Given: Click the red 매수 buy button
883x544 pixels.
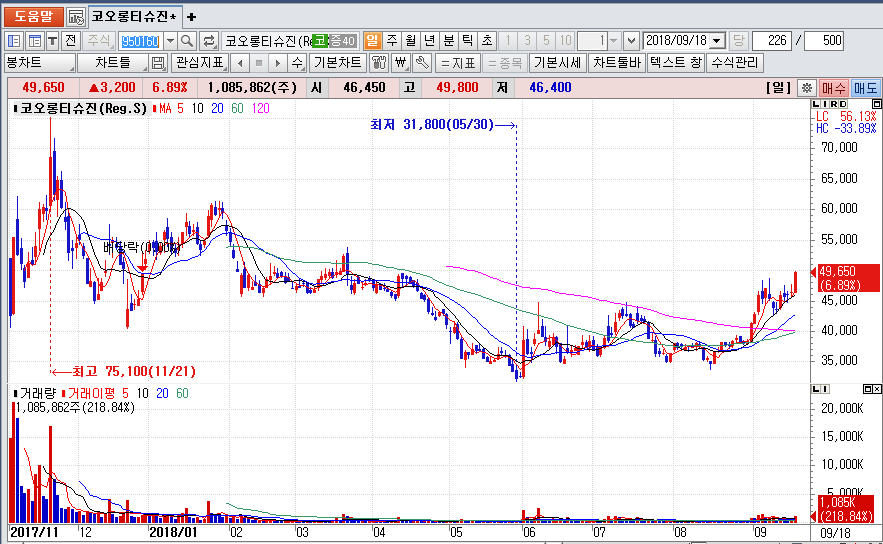Looking at the screenshot, I should [834, 88].
